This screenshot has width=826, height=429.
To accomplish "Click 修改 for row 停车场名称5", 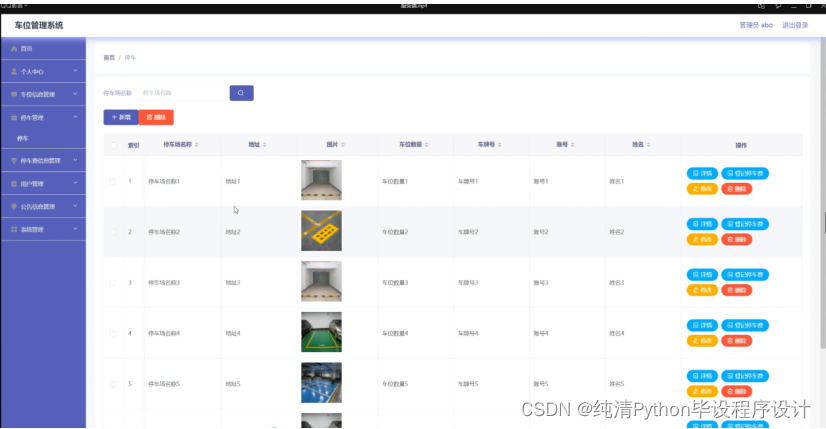I will point(702,391).
